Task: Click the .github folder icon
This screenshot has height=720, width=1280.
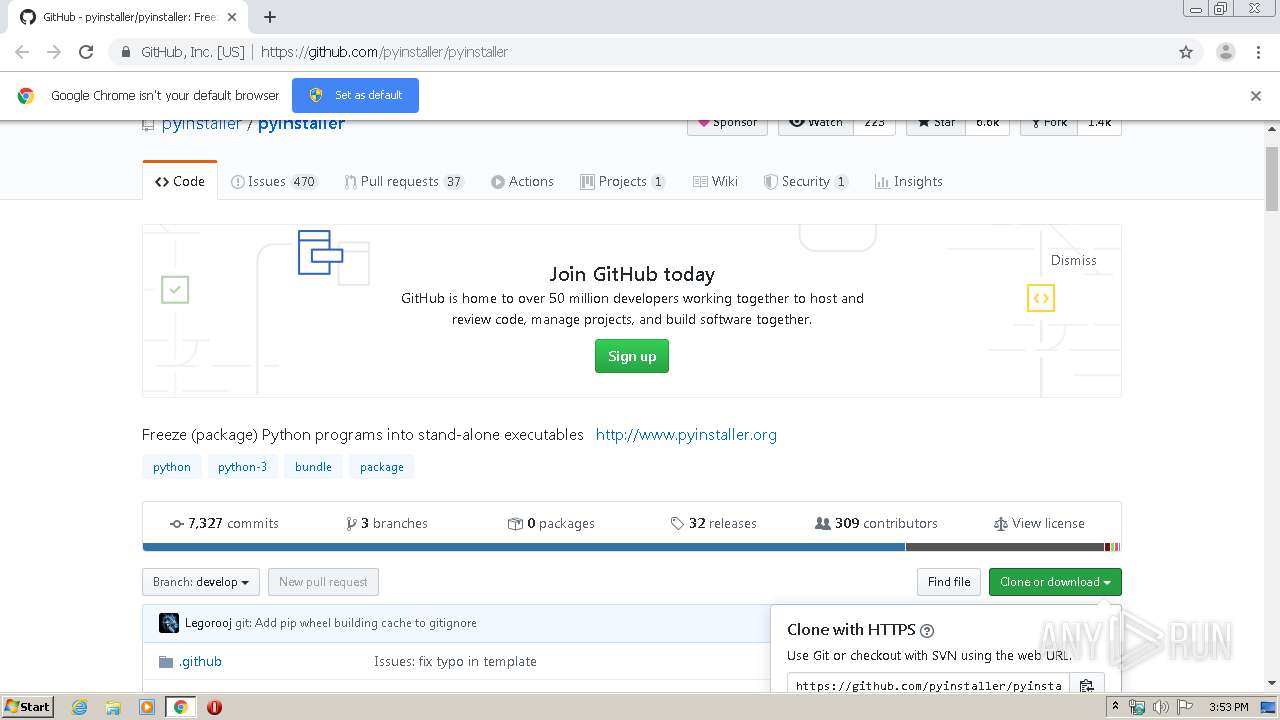Action: [166, 661]
